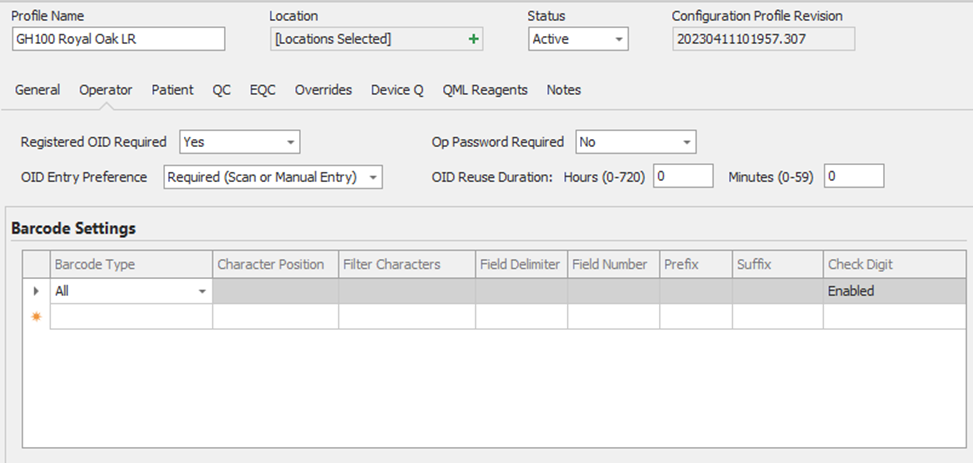The image size is (973, 463).
Task: Select the QC tab
Action: click(x=221, y=90)
